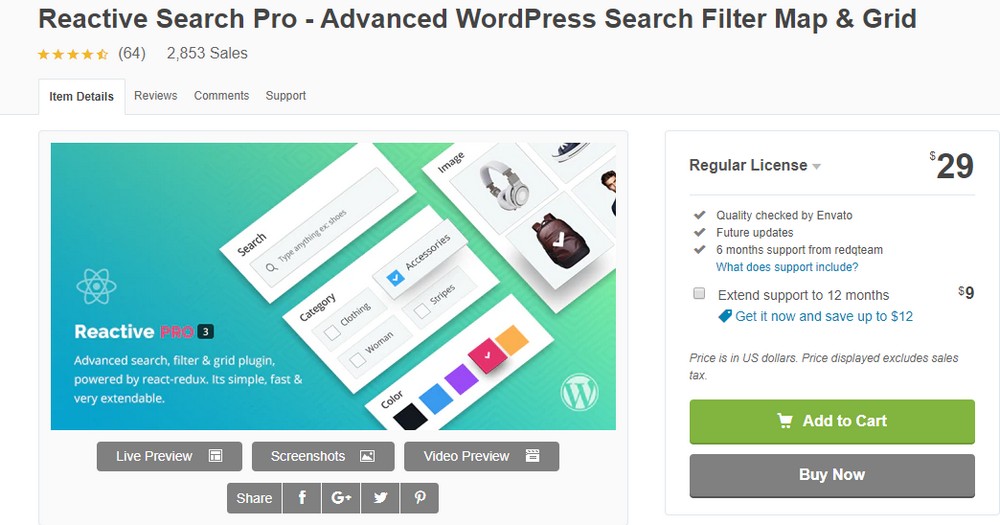Select the purple color swatch in preview
Screen dimensions: 1000x525
(x=461, y=378)
